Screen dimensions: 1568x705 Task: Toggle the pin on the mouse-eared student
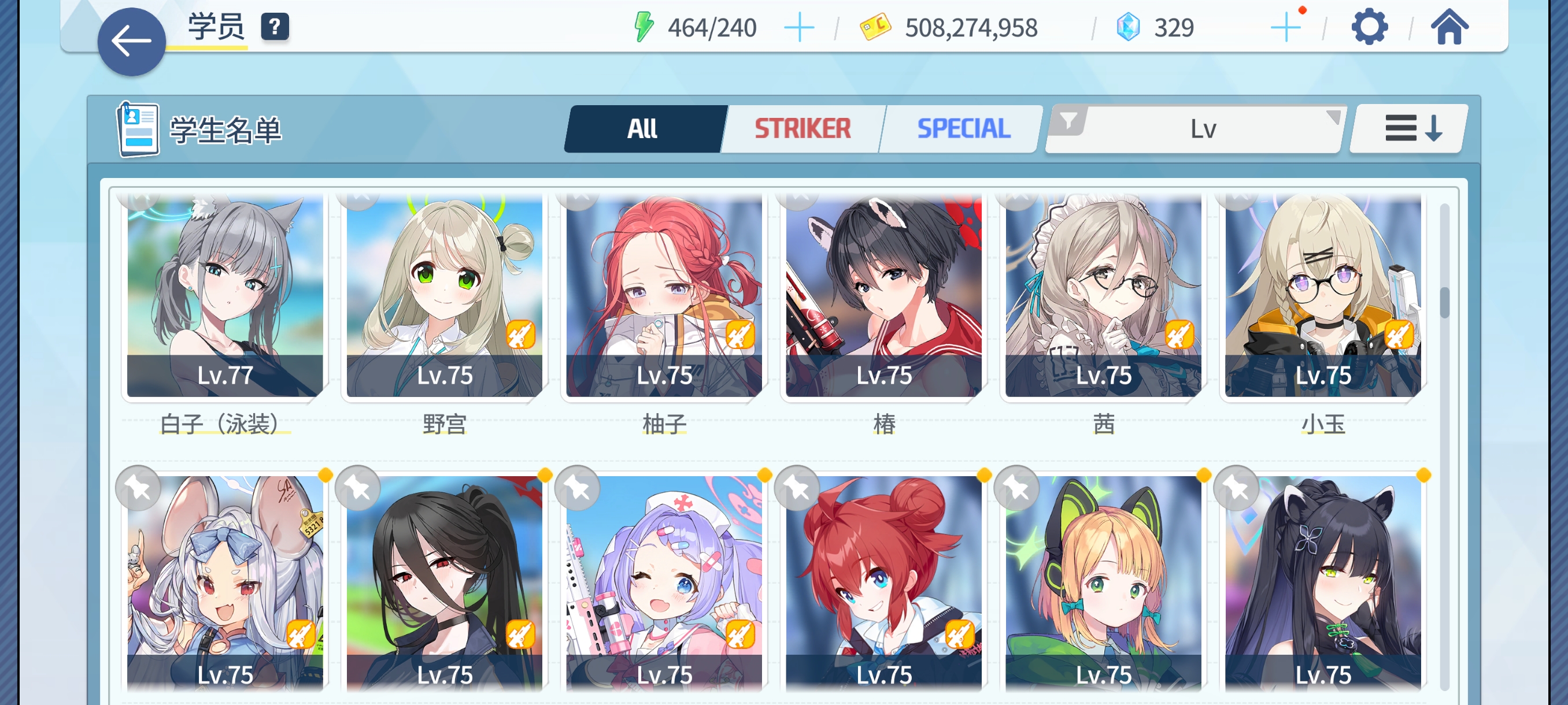click(138, 488)
